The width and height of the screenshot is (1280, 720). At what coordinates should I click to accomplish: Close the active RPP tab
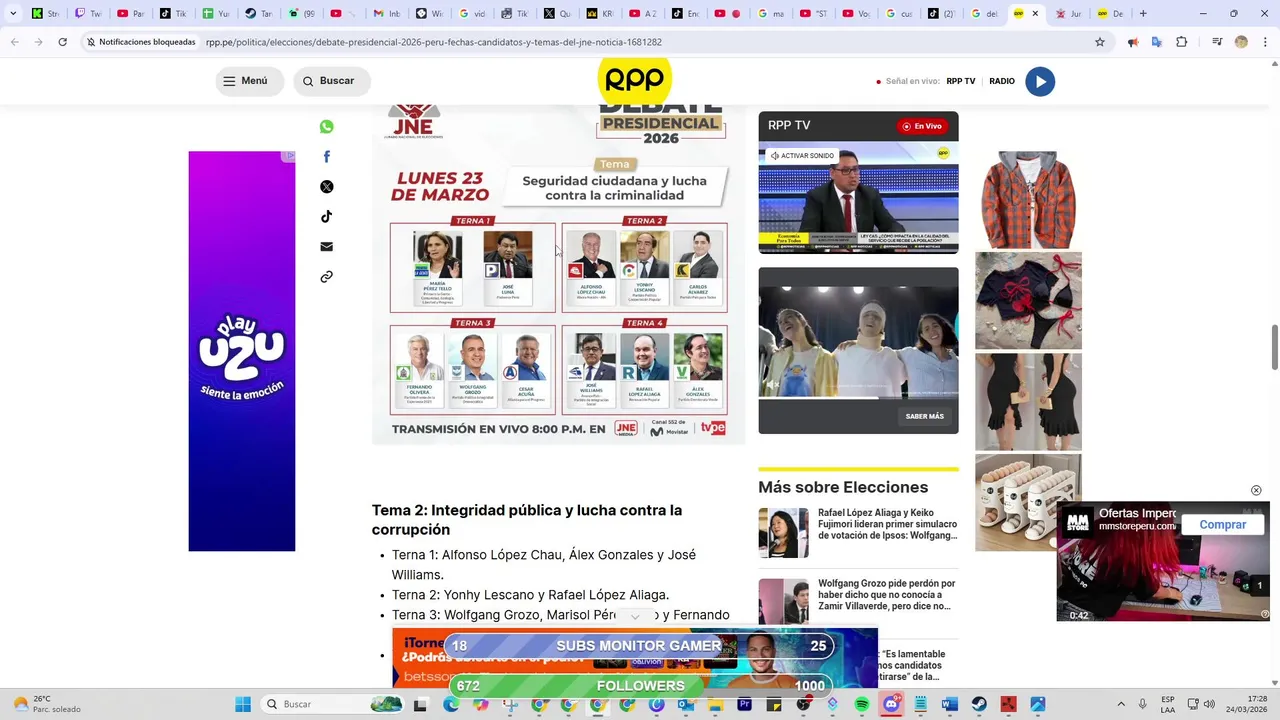(1035, 14)
